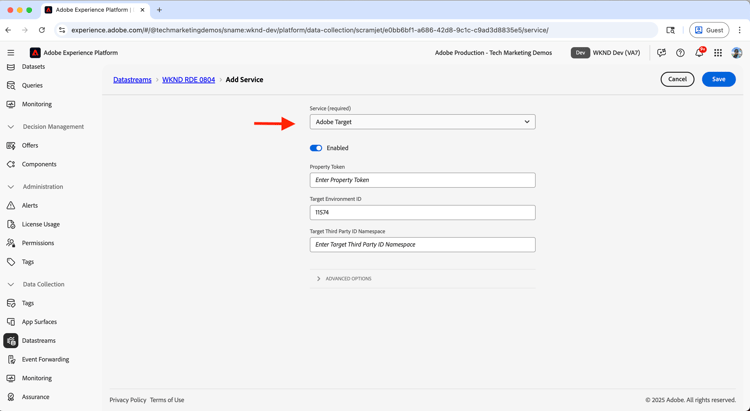
Task: Open the Privacy Policy link
Action: pyautogui.click(x=128, y=400)
